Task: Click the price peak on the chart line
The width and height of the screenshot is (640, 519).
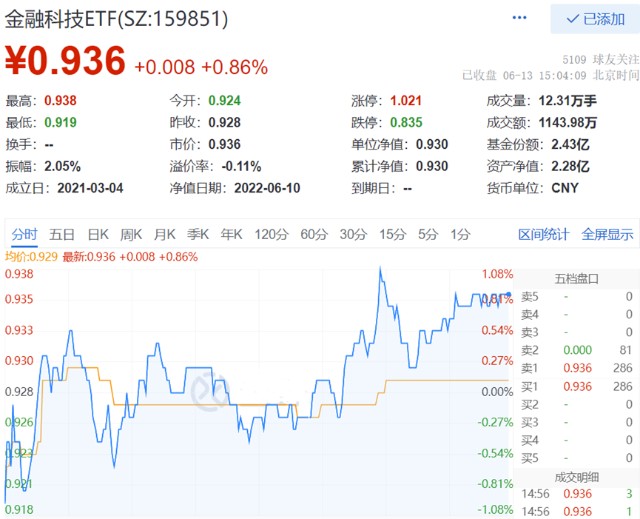Action: tap(380, 268)
